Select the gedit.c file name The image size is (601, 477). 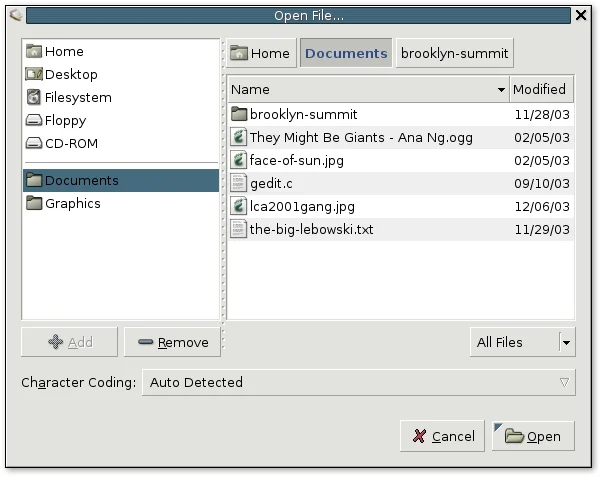pos(271,184)
